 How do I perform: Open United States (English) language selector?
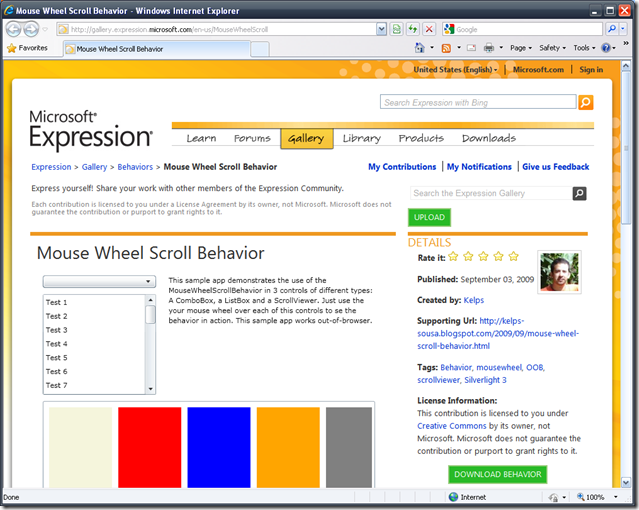click(x=456, y=70)
